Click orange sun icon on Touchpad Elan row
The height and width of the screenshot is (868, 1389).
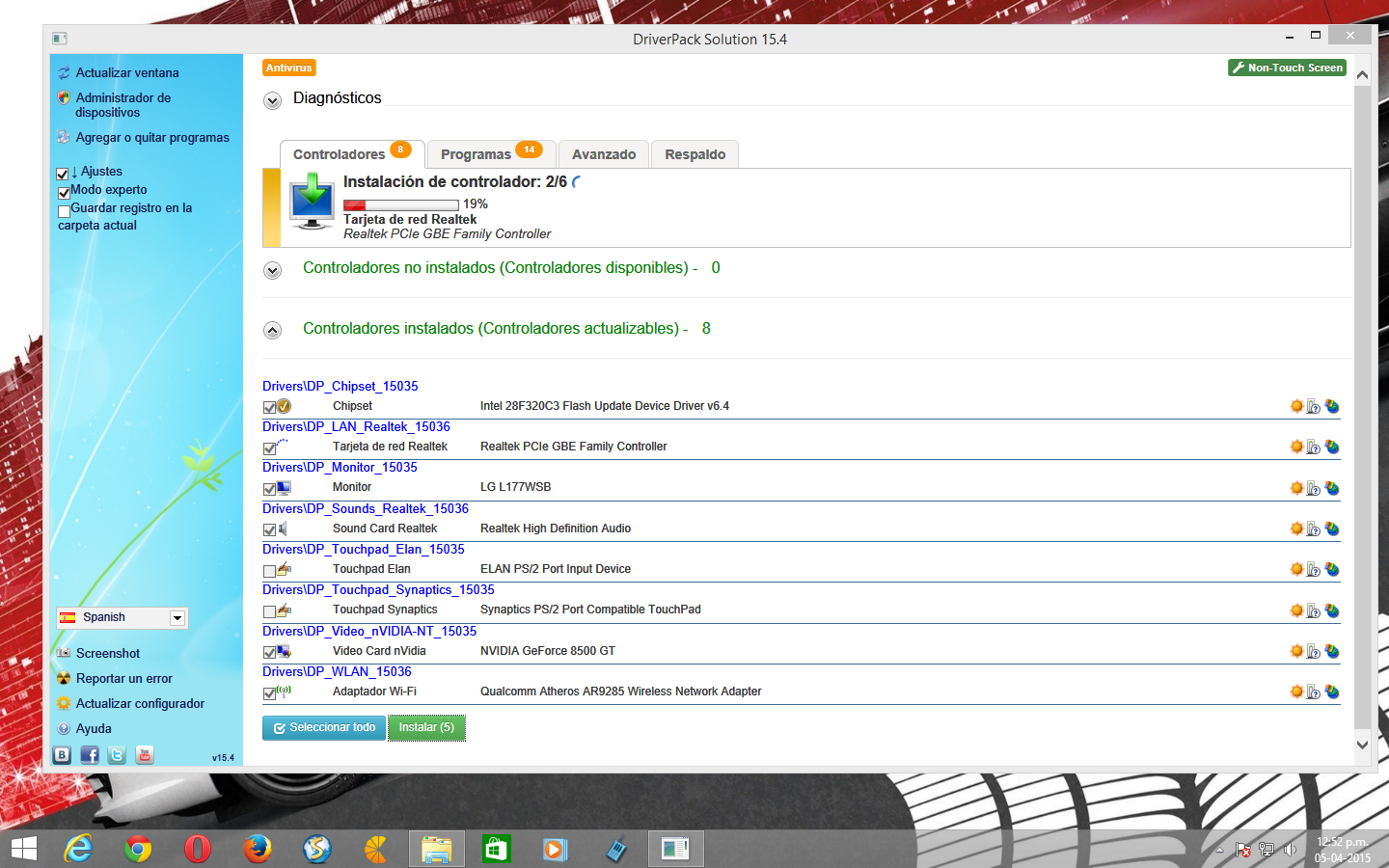click(1296, 569)
